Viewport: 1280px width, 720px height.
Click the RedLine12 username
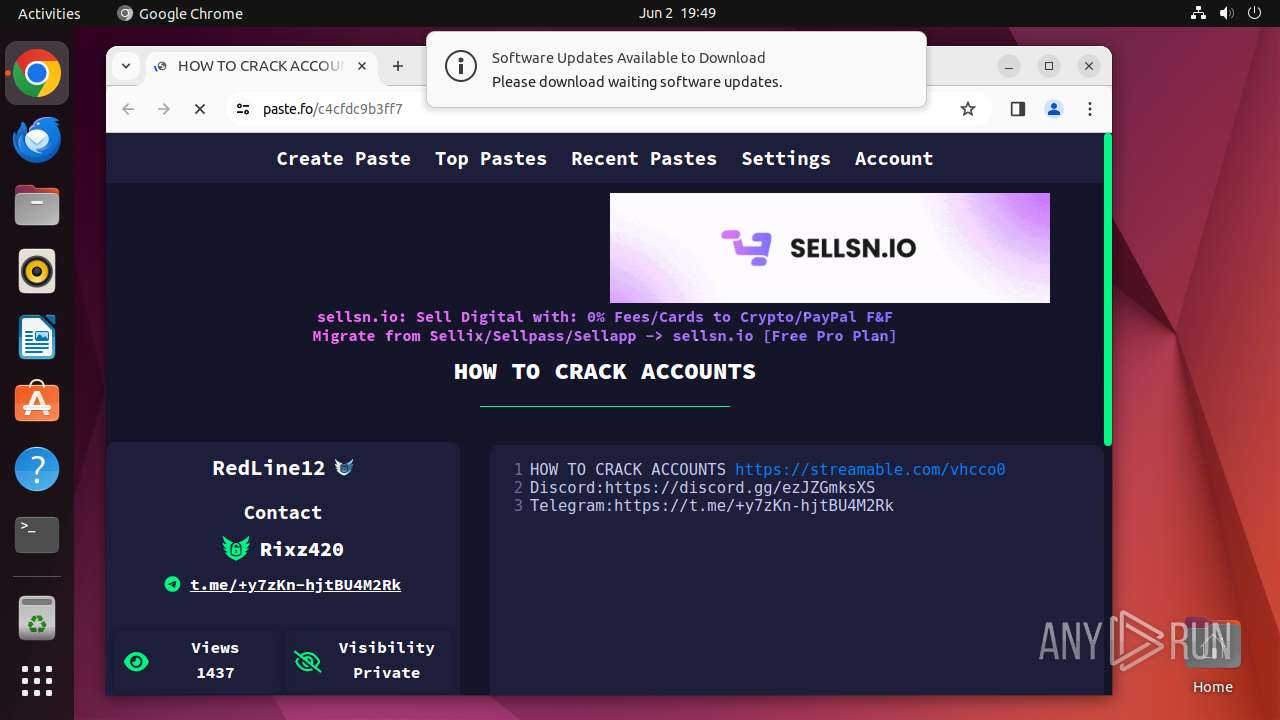[x=269, y=467]
